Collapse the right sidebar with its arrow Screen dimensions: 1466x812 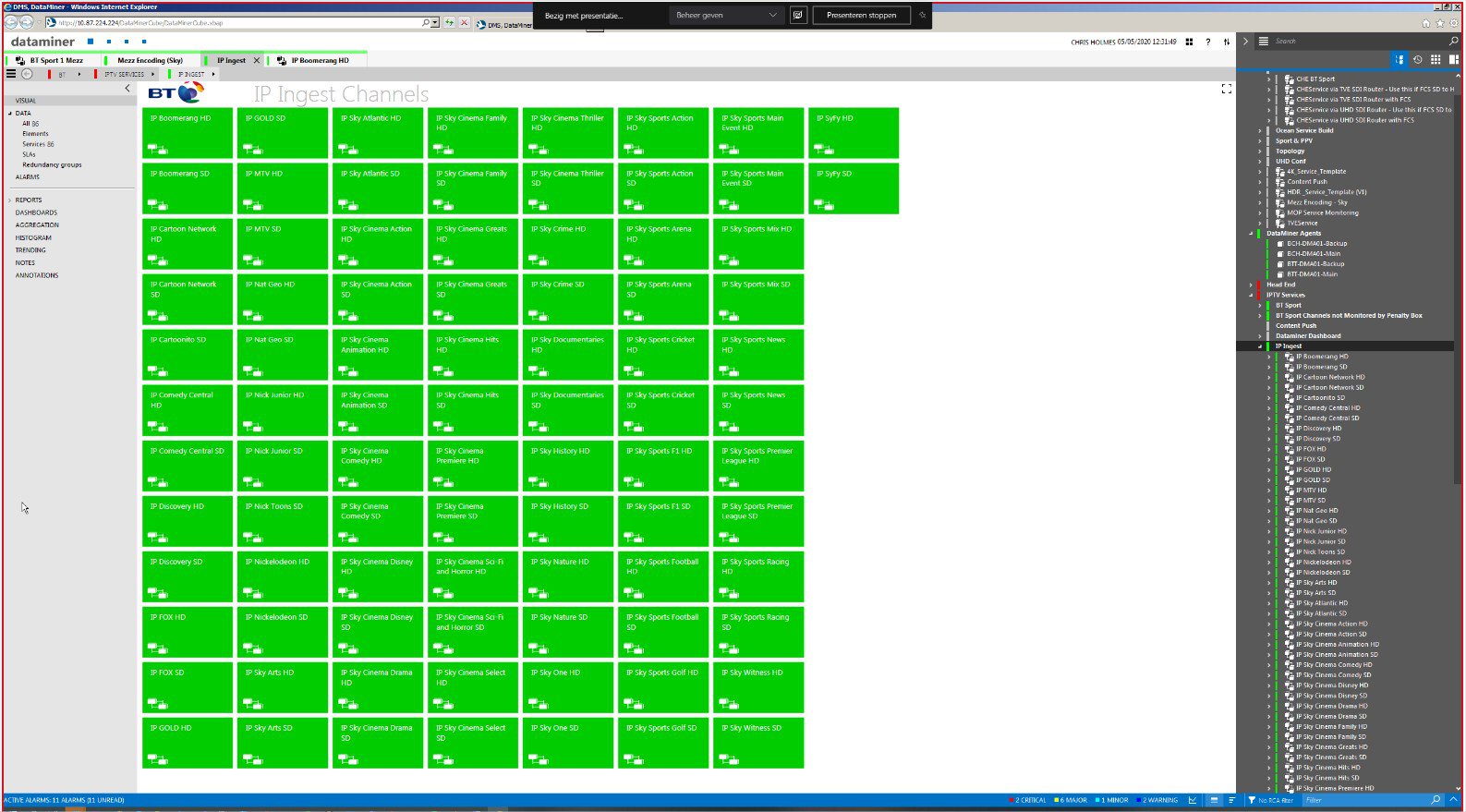coord(1245,41)
